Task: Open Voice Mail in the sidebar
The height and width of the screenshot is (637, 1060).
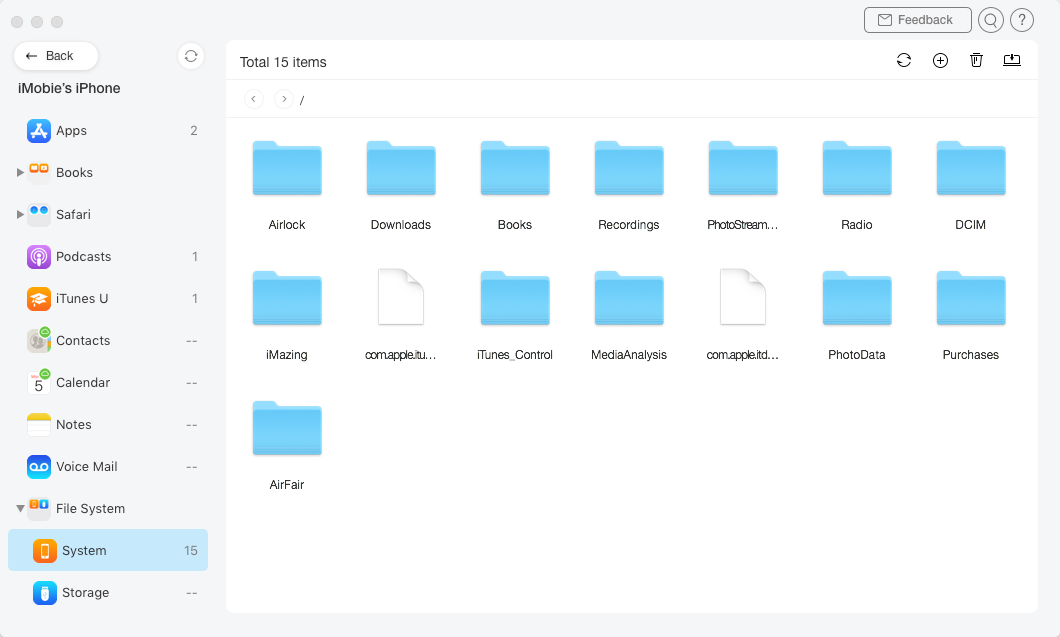Action: coord(108,466)
